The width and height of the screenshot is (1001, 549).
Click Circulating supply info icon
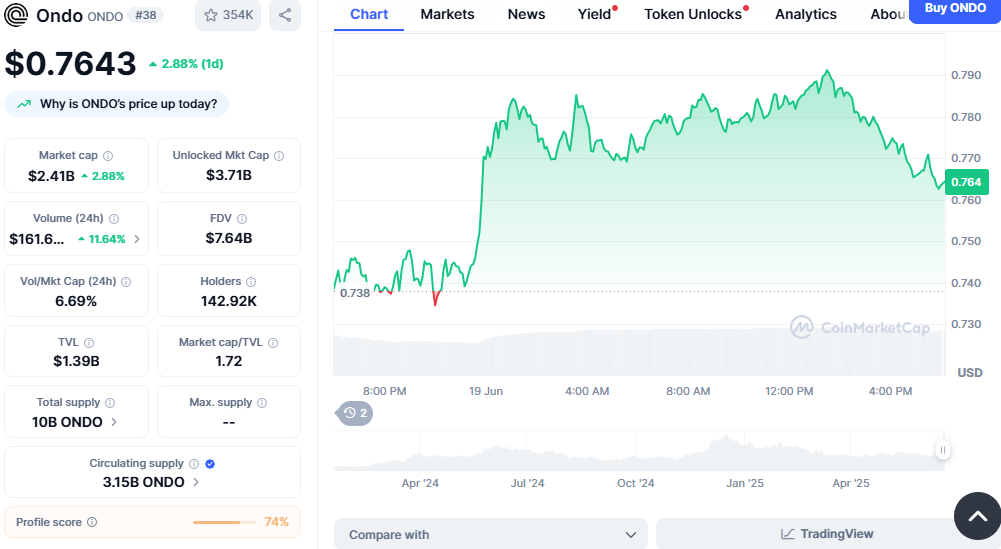tap(194, 464)
